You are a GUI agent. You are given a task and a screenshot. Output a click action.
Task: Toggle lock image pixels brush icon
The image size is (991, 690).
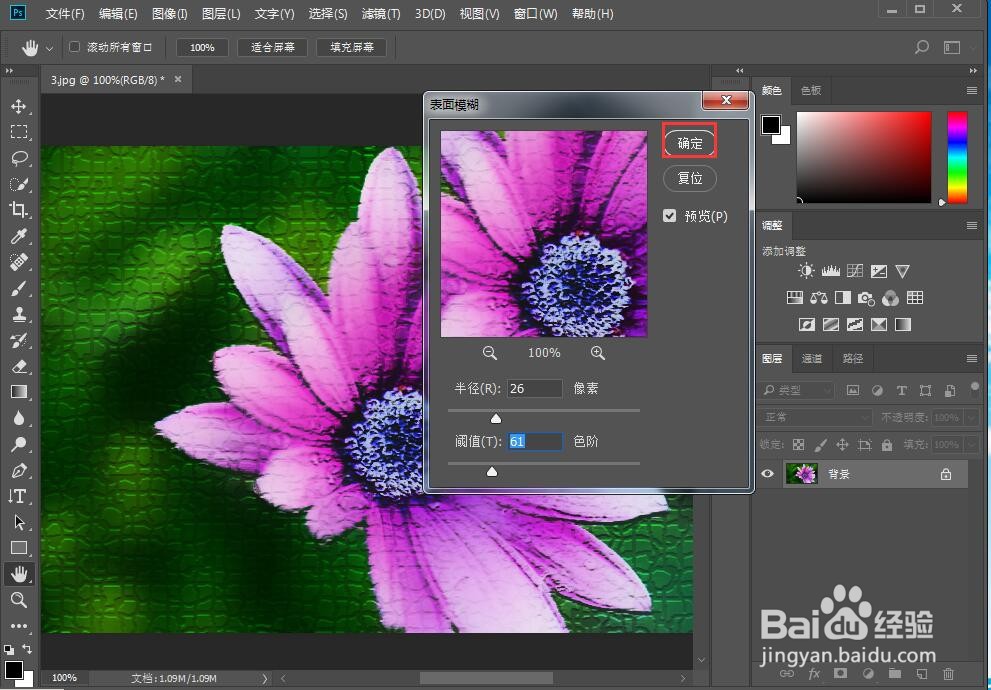click(x=820, y=445)
